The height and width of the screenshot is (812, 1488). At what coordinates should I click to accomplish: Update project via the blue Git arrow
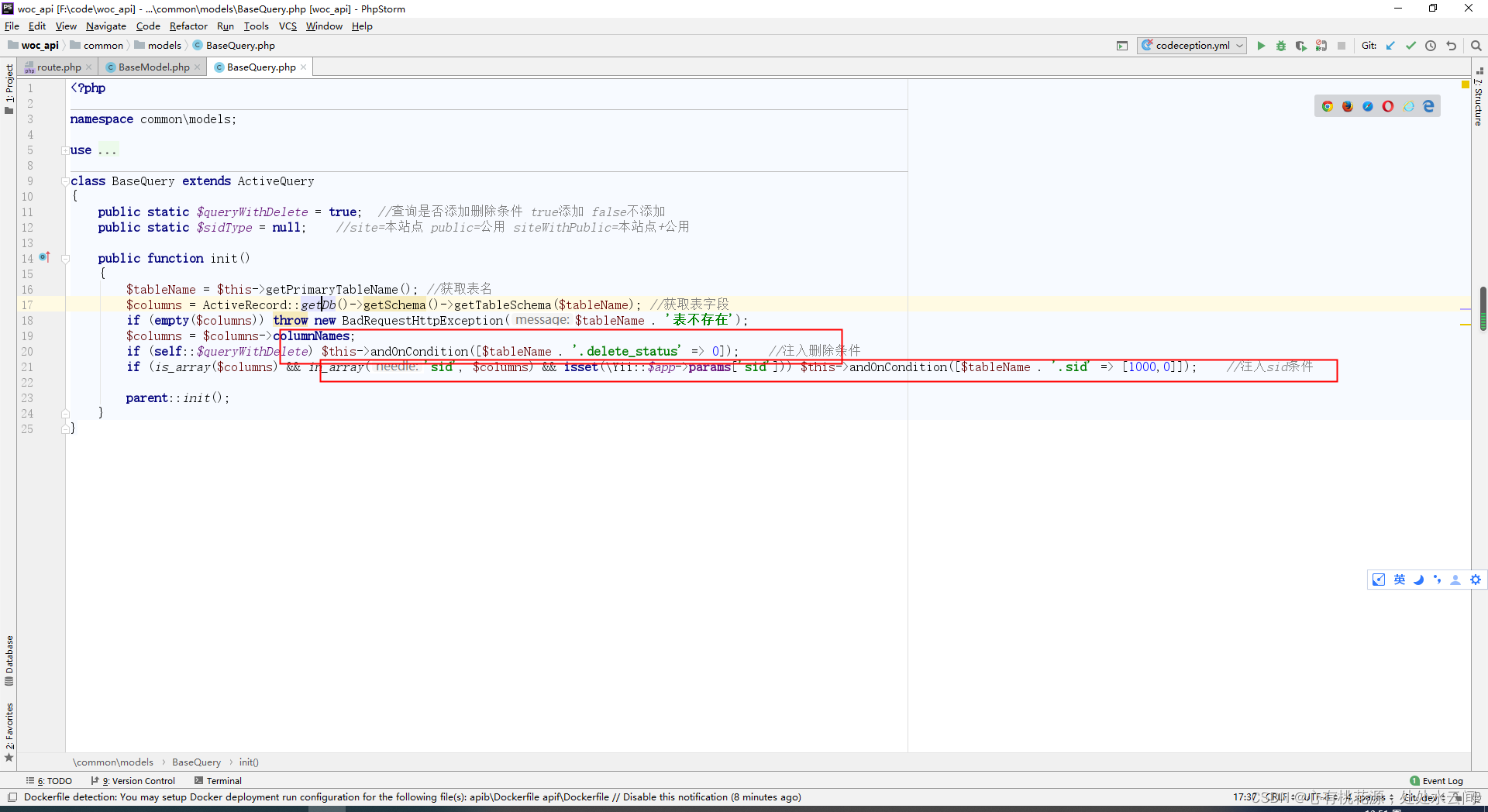pos(1390,46)
